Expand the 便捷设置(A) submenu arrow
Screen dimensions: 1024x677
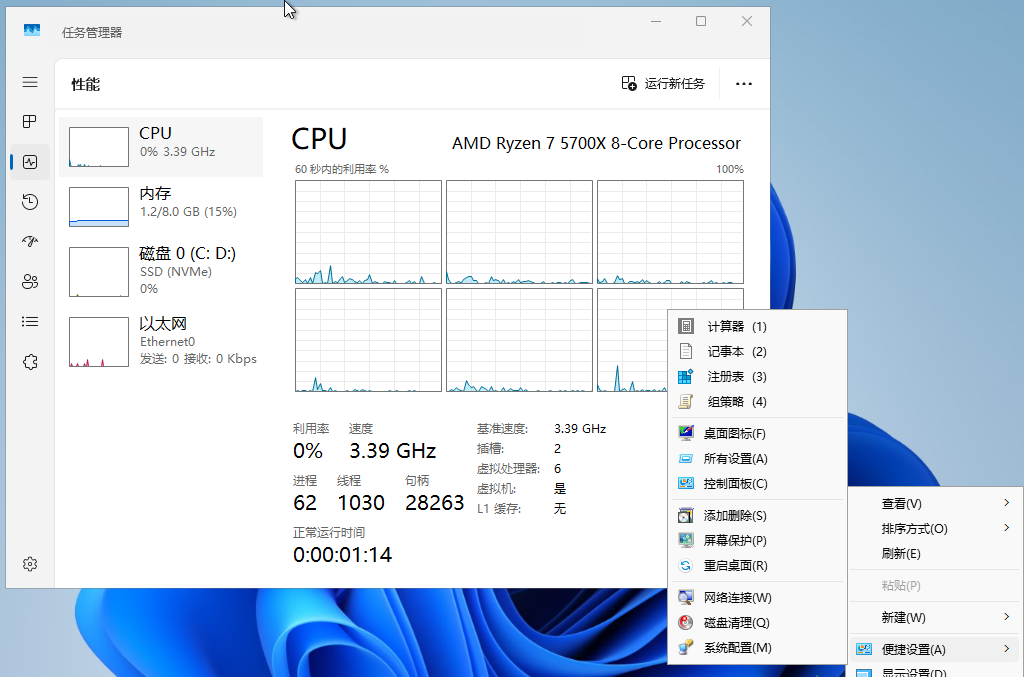coord(1006,648)
